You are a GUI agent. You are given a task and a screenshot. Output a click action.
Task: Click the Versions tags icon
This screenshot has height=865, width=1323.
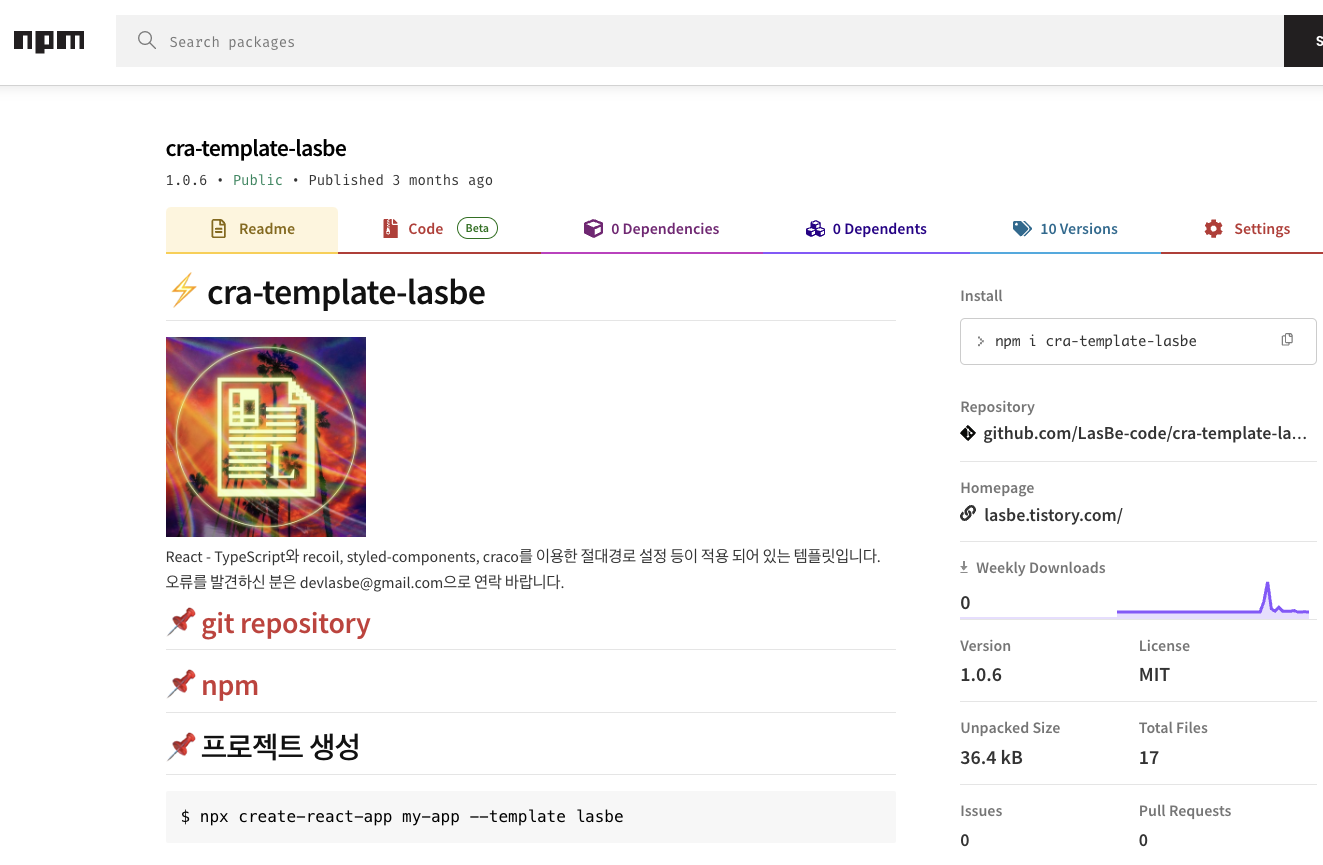coord(1022,229)
